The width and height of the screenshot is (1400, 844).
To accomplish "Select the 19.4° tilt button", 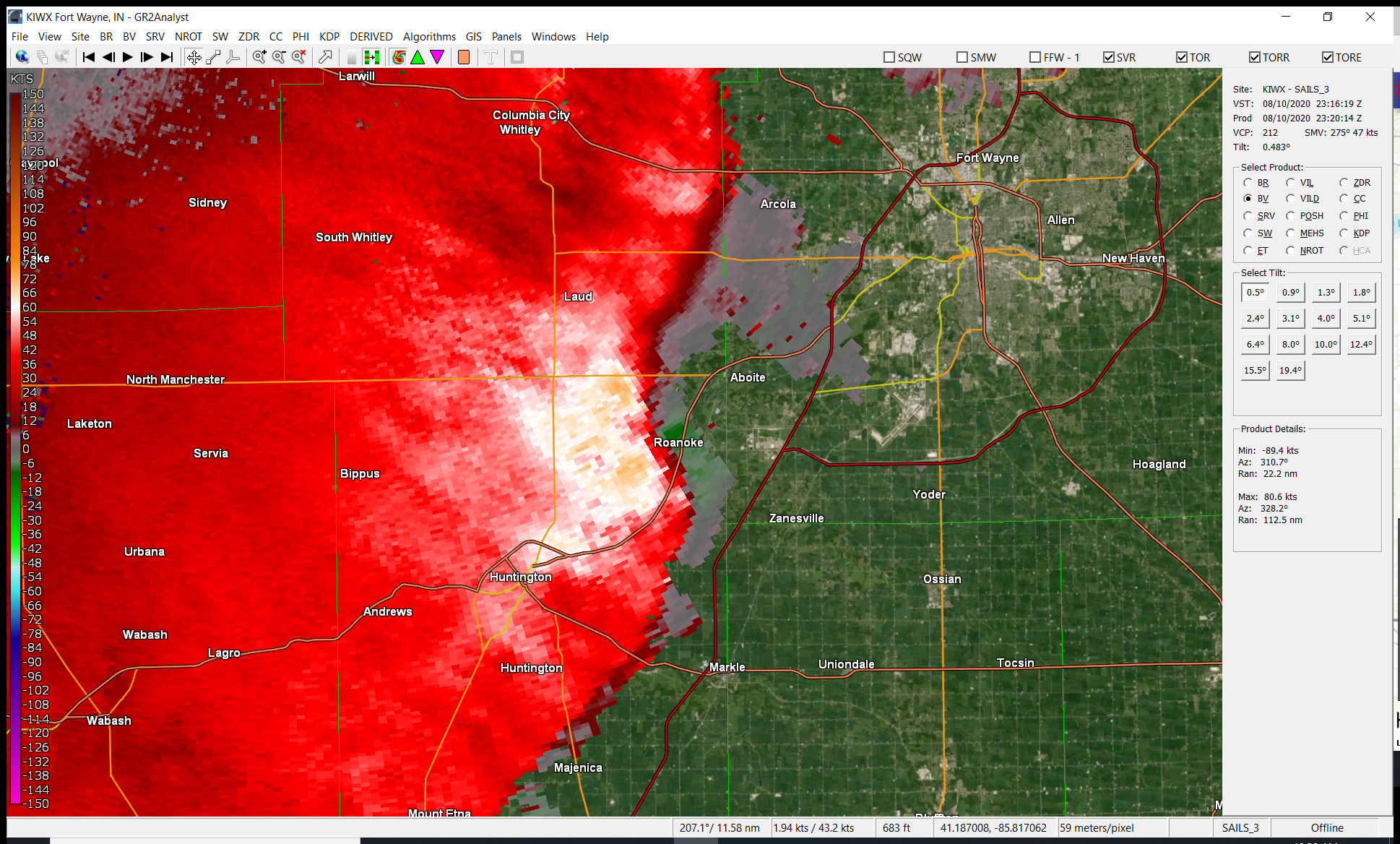I will tap(1290, 371).
